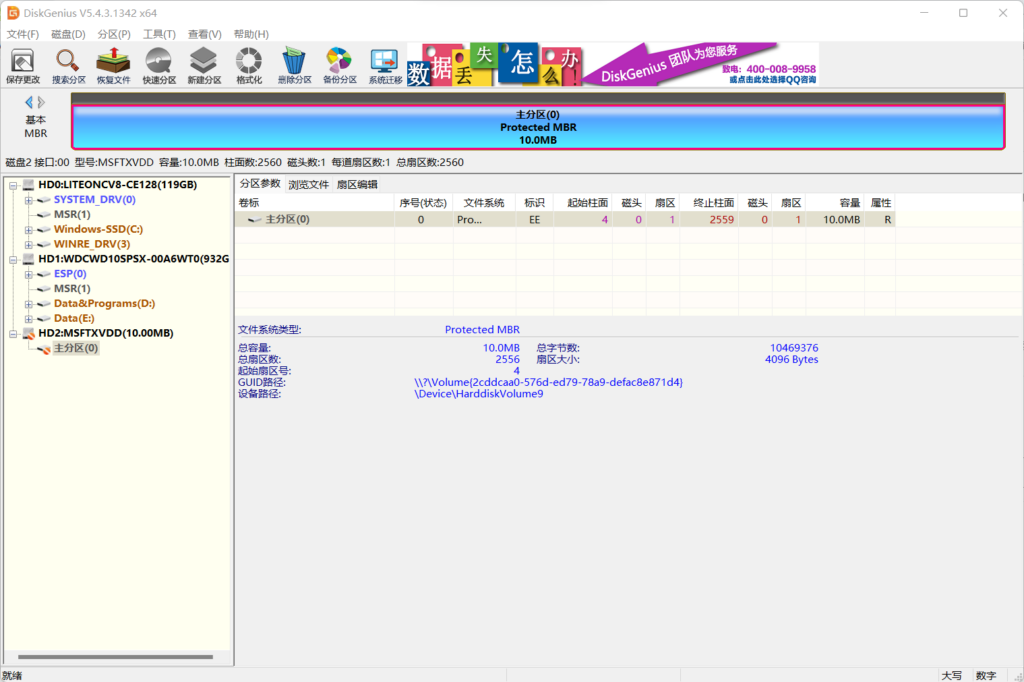Open the 工具(T) menu
Image resolution: width=1024 pixels, height=682 pixels.
point(159,34)
